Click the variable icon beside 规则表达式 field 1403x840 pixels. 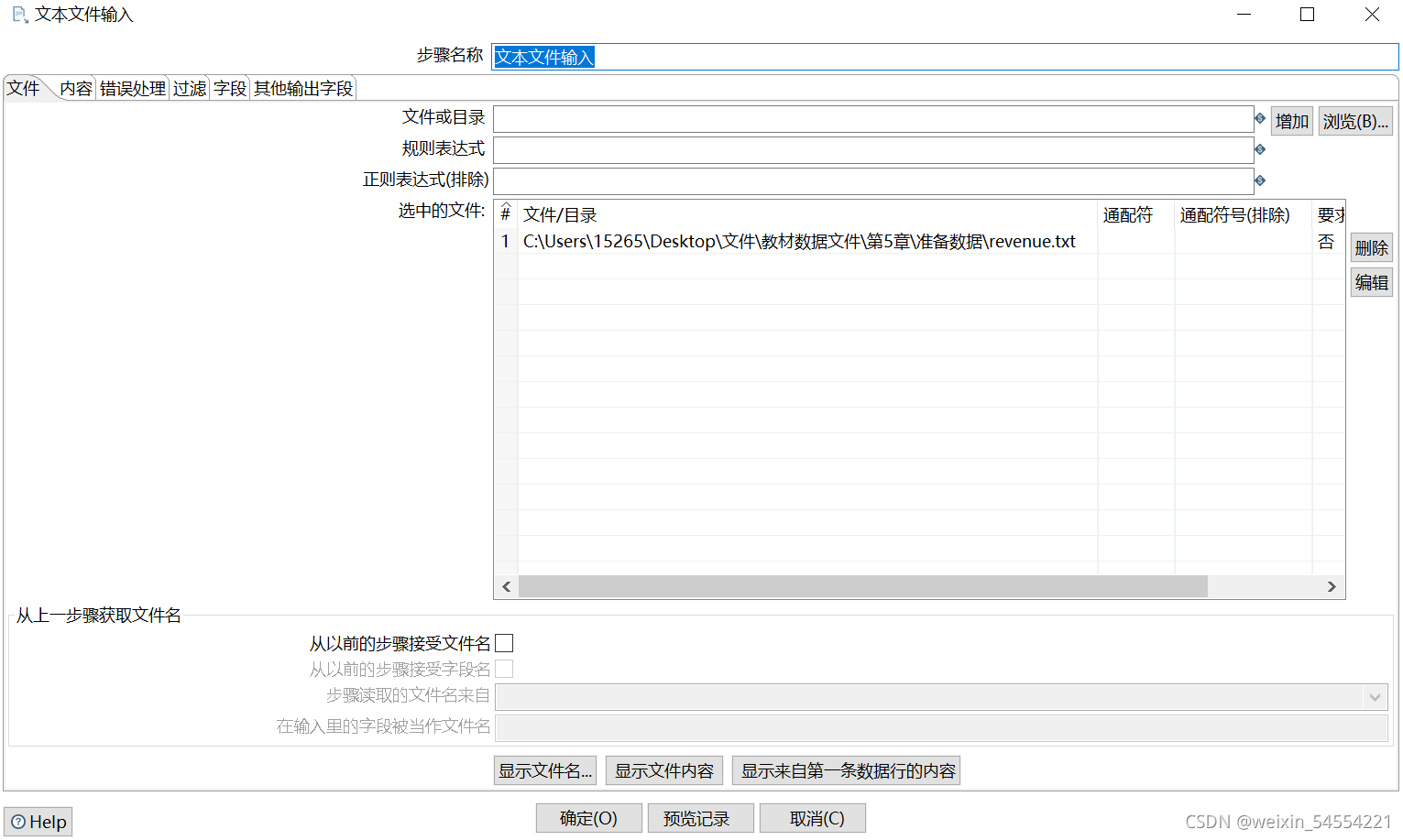[x=1260, y=149]
